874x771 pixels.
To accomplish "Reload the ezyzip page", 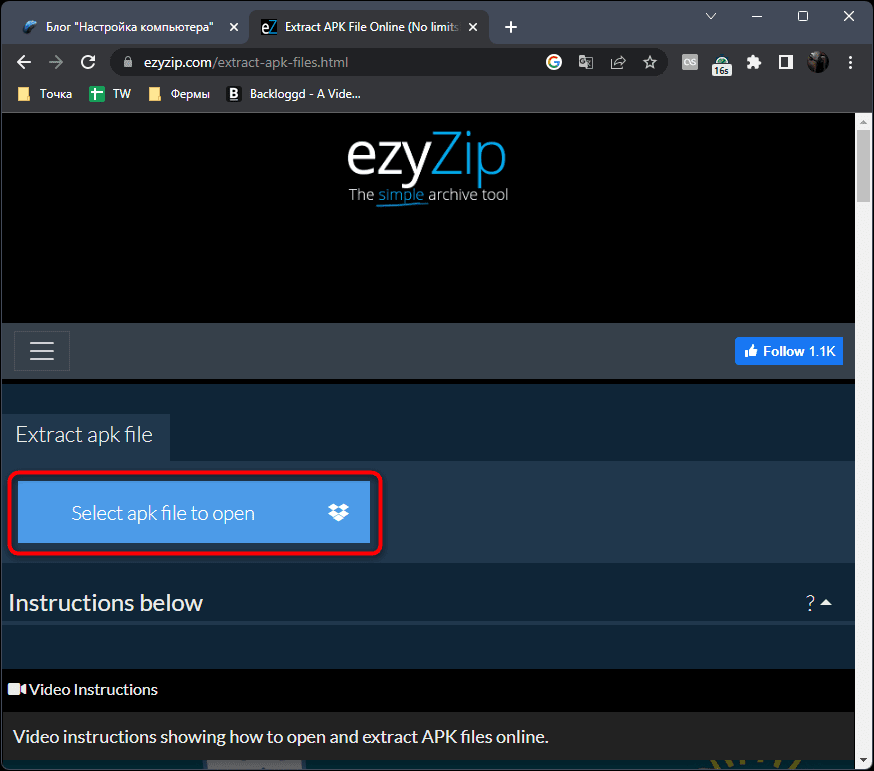I will (x=88, y=62).
